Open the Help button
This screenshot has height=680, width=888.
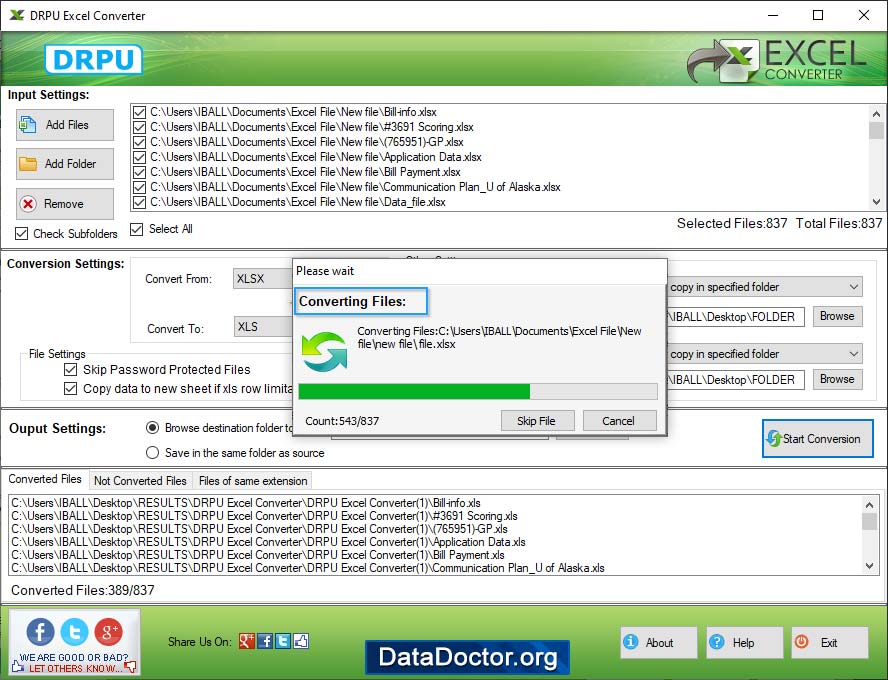point(745,643)
